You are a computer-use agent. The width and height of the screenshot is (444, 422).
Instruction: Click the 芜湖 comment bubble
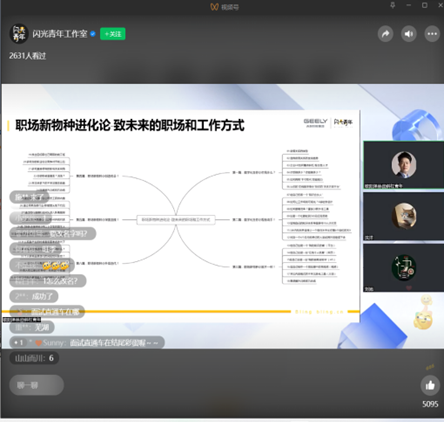point(32,327)
